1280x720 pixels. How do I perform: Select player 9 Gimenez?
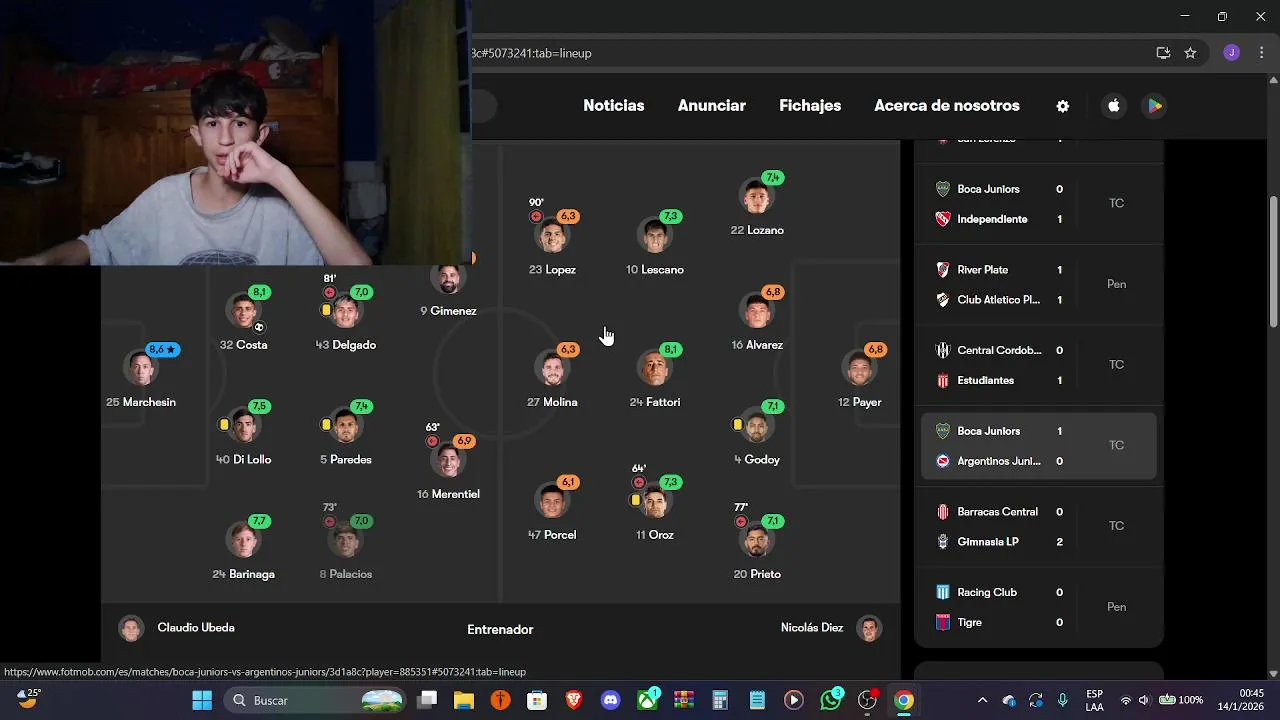449,287
